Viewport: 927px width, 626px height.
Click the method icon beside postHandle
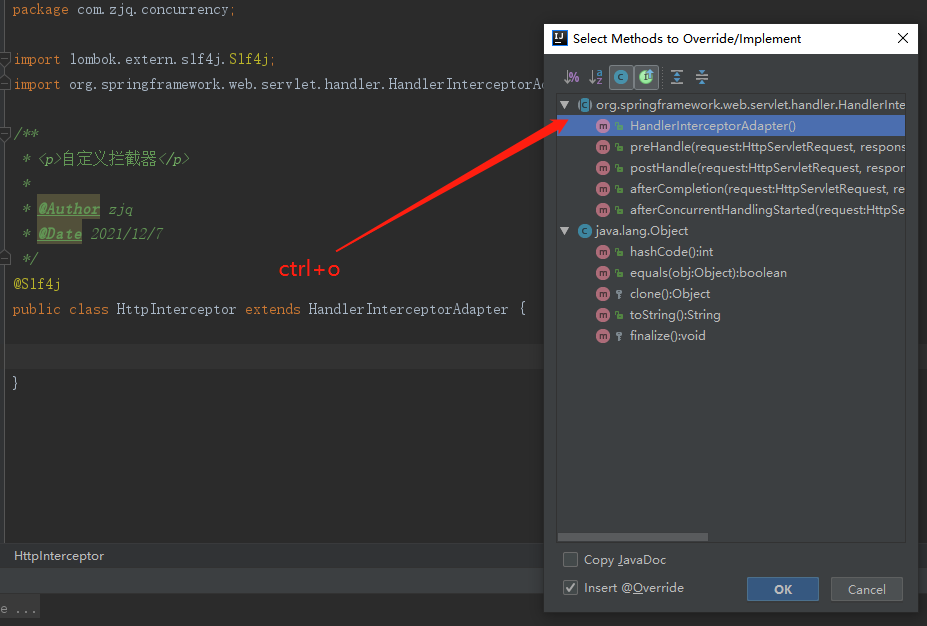[x=602, y=168]
